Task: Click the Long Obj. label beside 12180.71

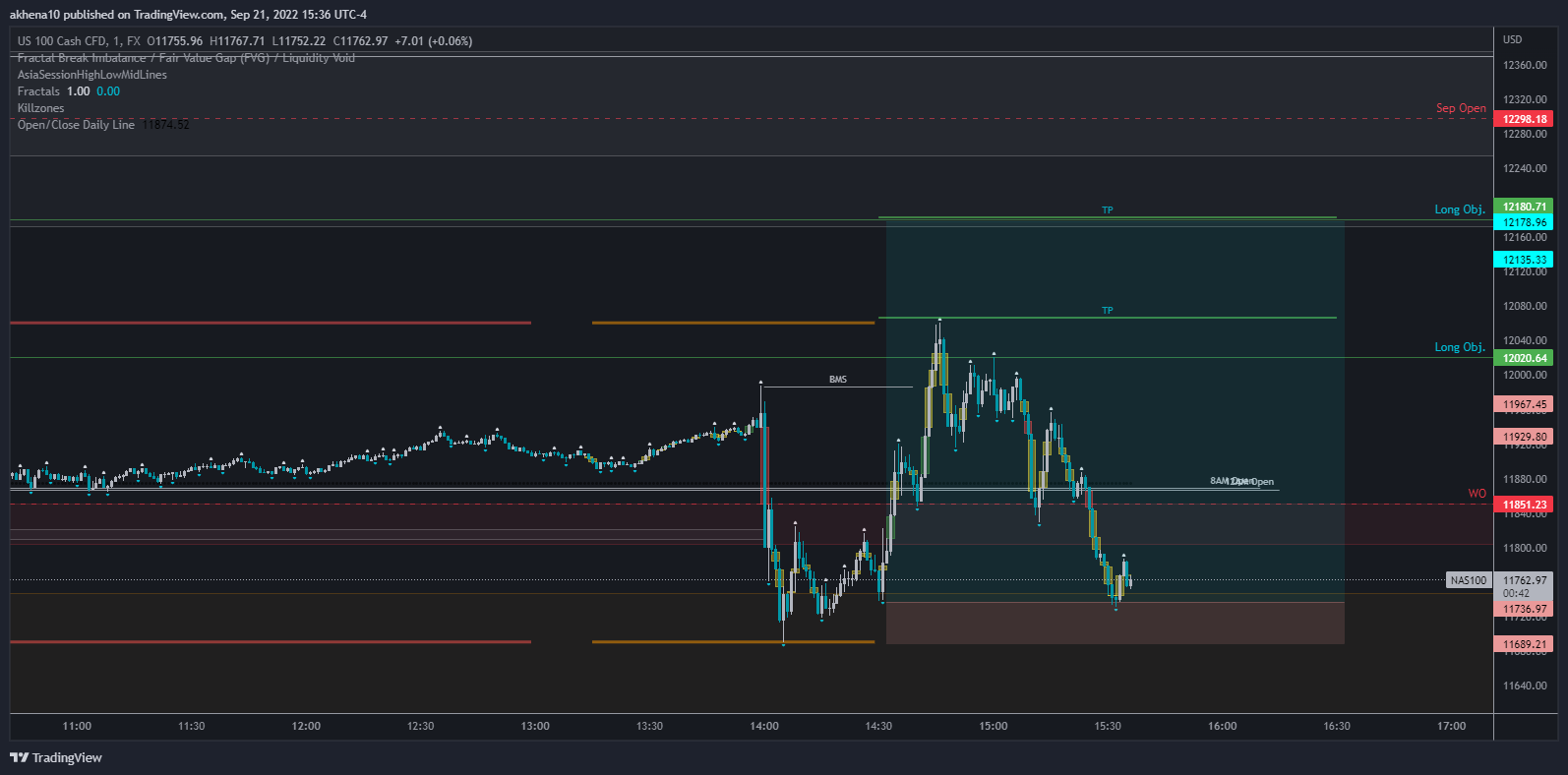Action: (x=1460, y=209)
